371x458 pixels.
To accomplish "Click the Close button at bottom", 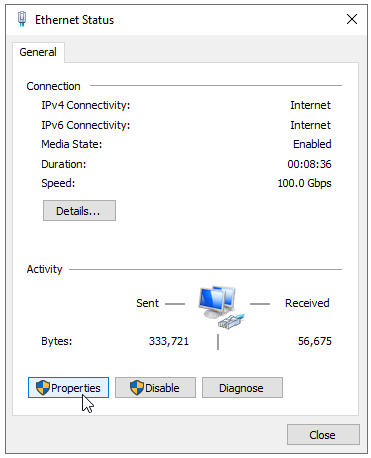I will click(x=323, y=435).
